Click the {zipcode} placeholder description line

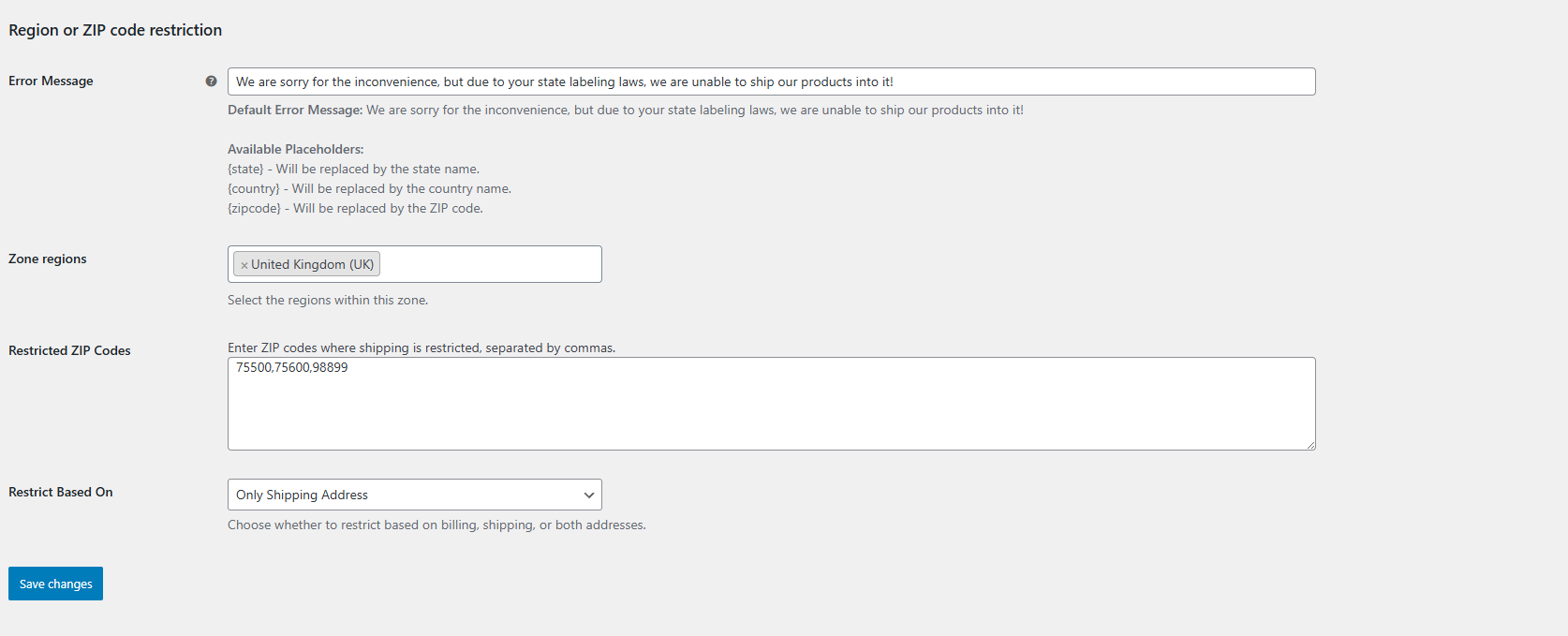tap(355, 209)
